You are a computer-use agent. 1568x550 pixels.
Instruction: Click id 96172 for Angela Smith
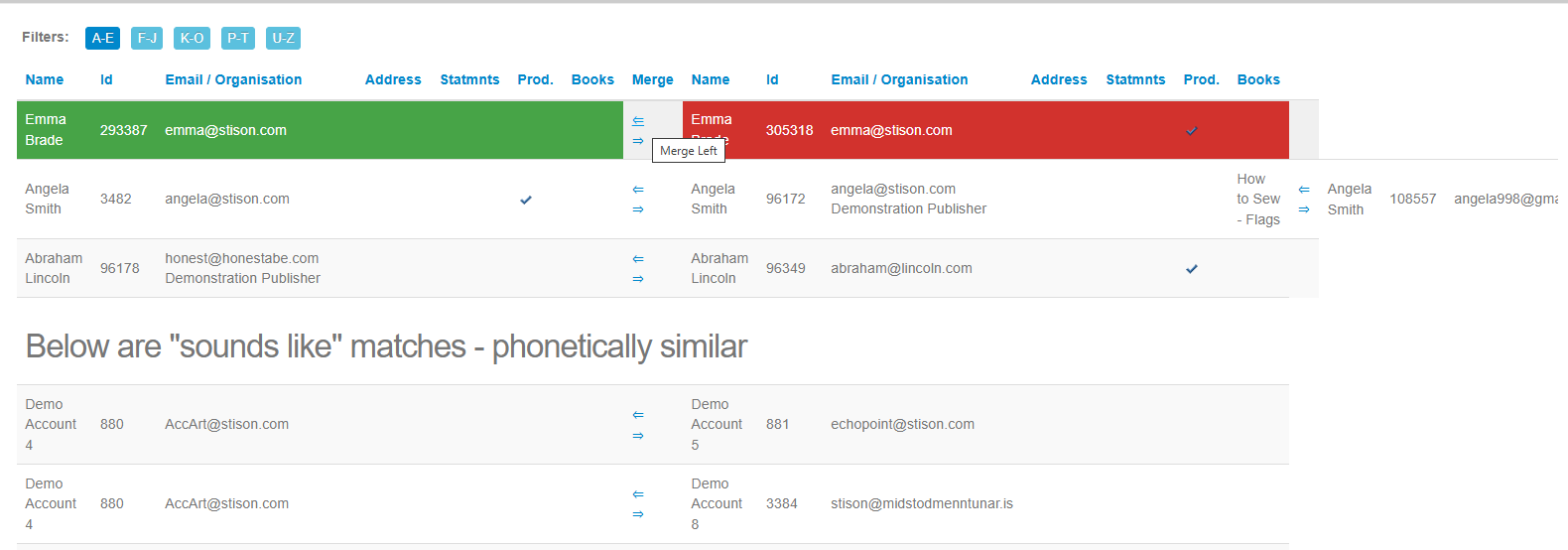(785, 199)
